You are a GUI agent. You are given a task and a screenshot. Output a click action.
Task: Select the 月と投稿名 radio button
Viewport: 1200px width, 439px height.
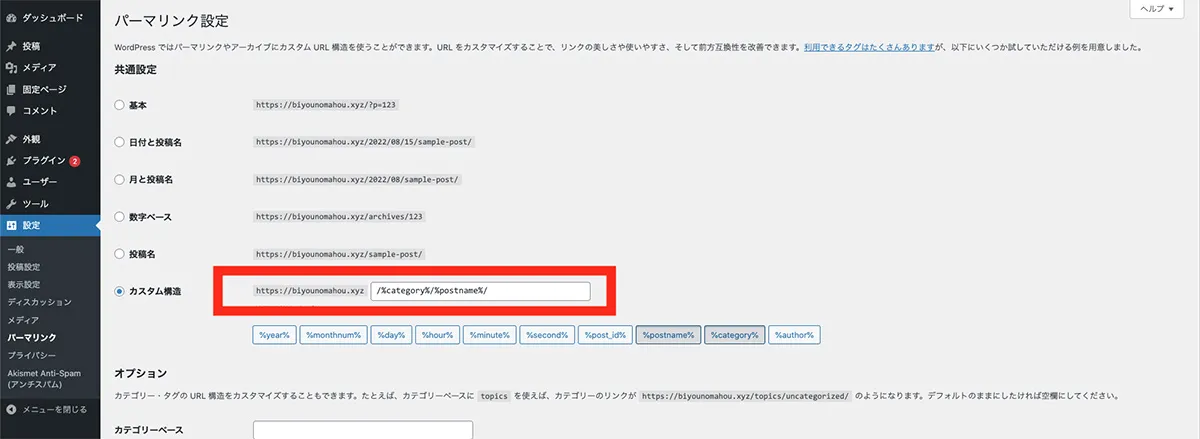(120, 179)
